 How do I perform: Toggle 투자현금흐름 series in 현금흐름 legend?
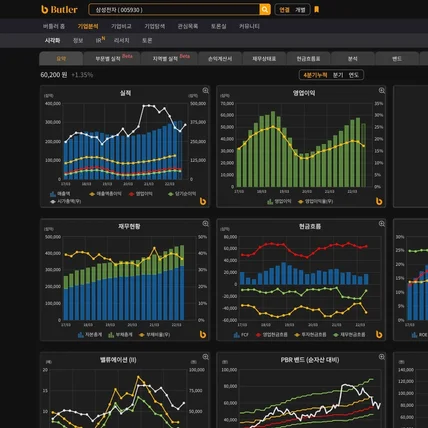click(310, 334)
